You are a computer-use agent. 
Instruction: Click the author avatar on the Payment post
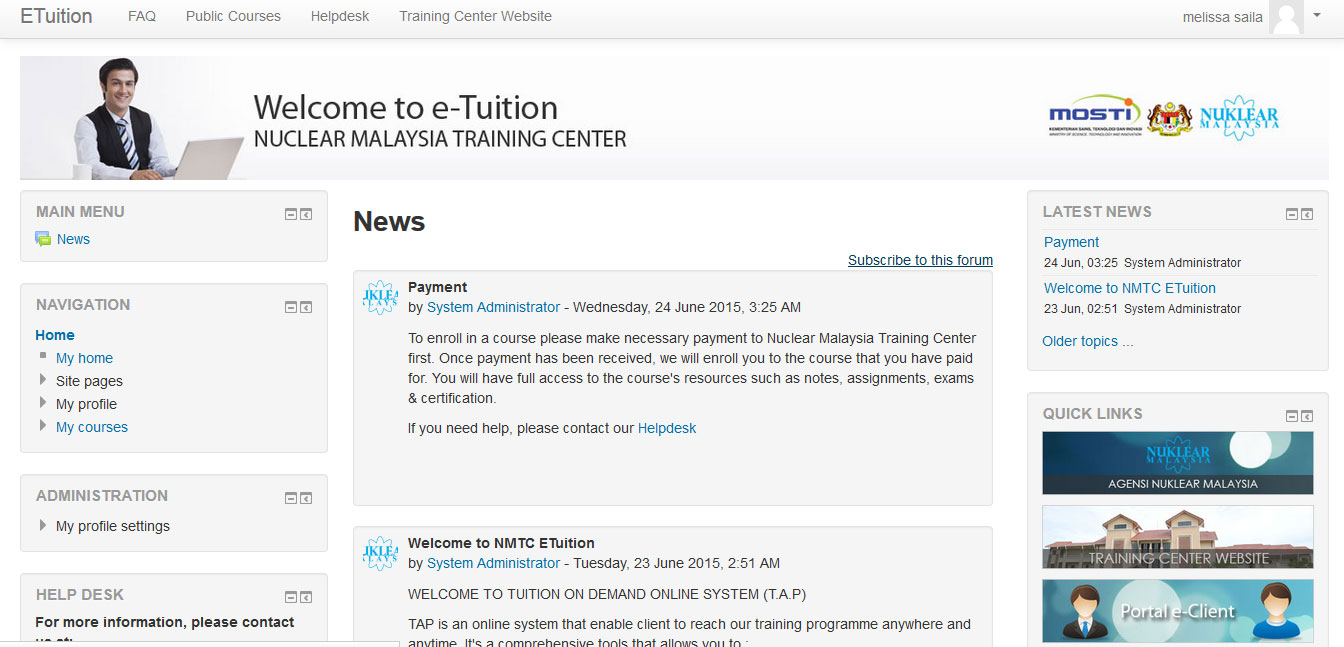380,297
